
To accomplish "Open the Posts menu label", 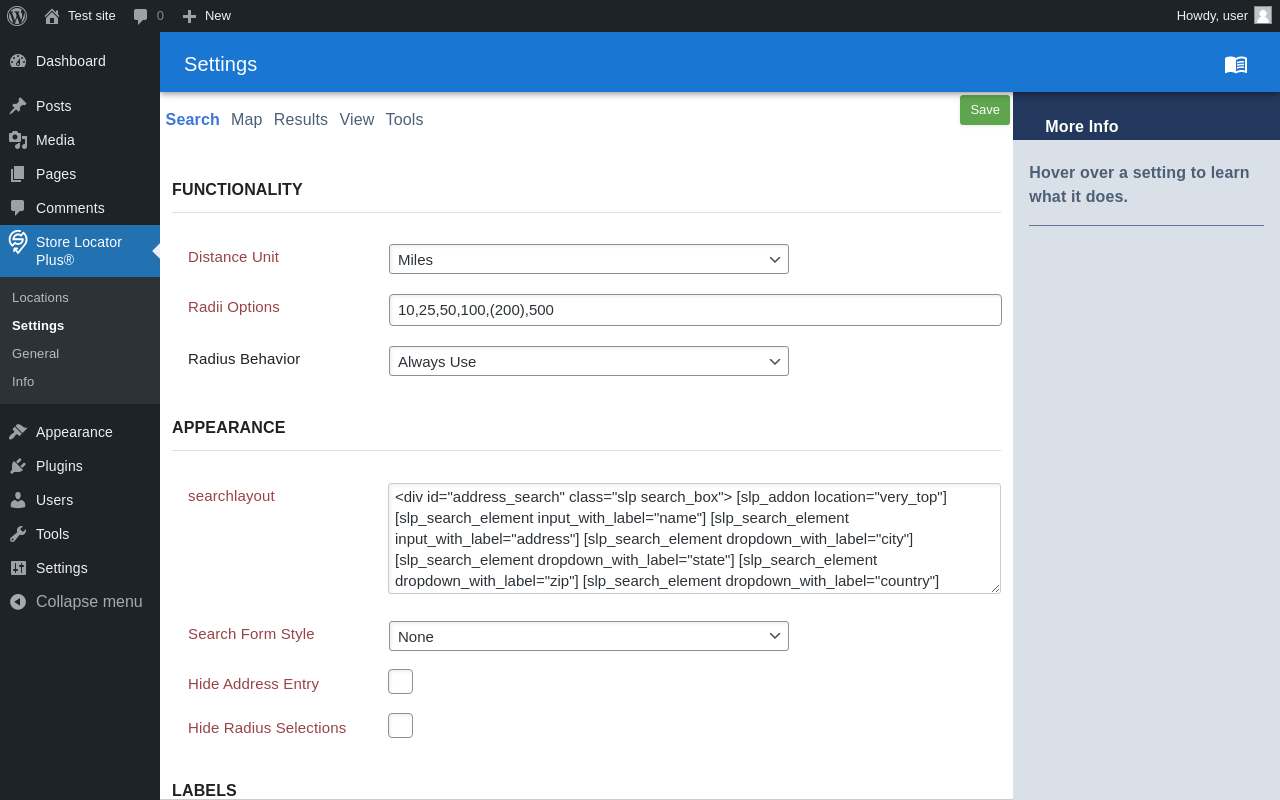I will [54, 106].
